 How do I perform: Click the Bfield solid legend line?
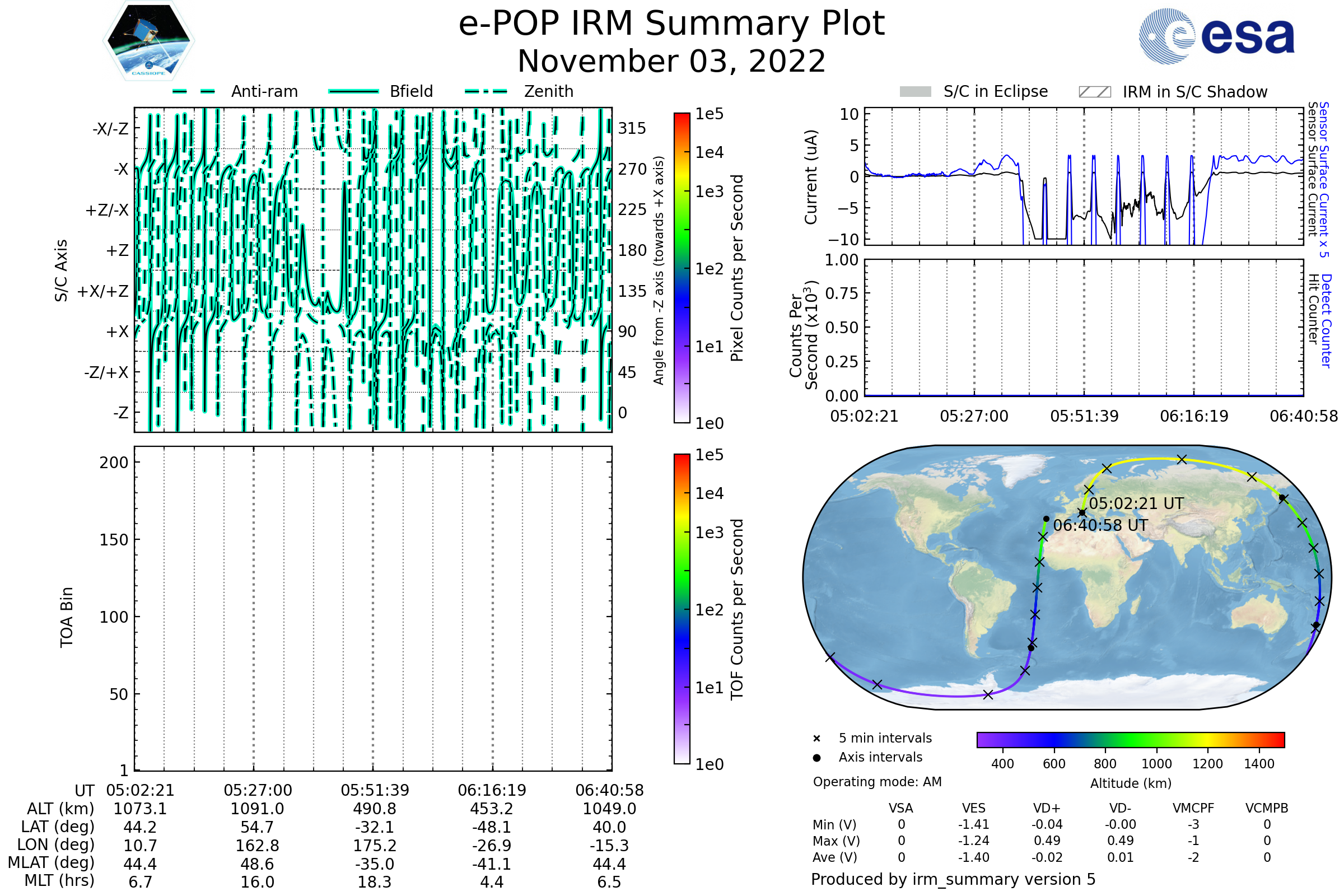click(353, 91)
